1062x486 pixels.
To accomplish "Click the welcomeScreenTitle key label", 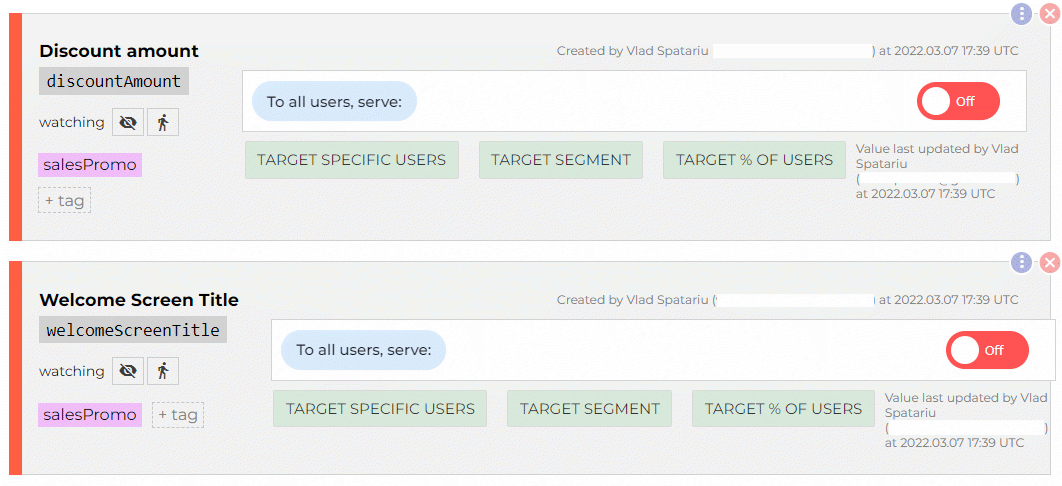I will click(133, 330).
